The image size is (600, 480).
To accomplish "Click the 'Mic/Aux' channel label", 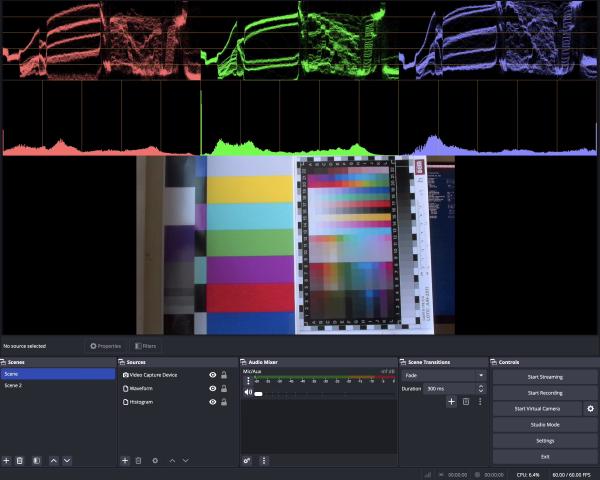I will (x=252, y=371).
